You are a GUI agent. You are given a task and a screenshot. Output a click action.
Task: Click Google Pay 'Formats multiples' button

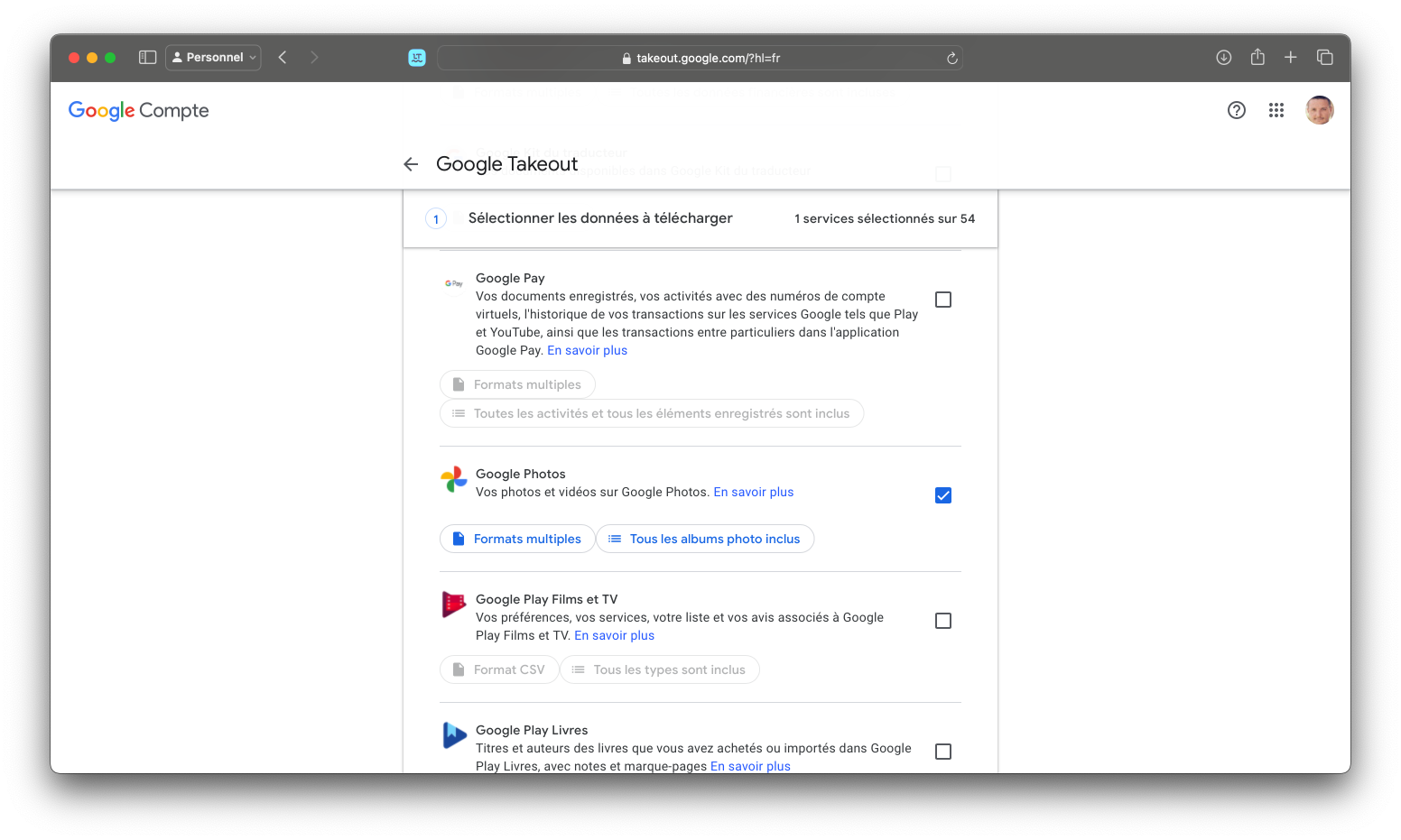[517, 384]
